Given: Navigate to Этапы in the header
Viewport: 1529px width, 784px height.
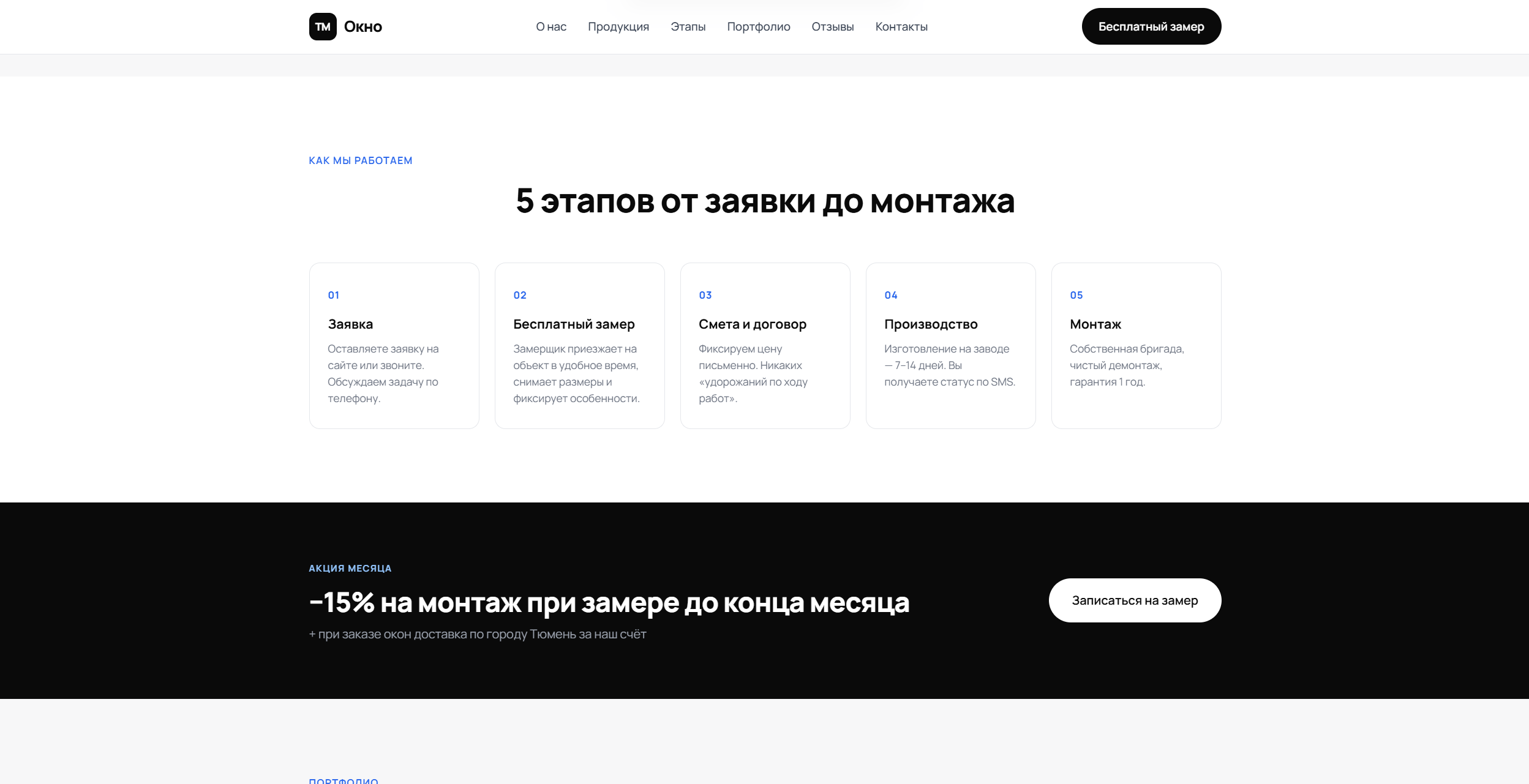Looking at the screenshot, I should pos(688,27).
